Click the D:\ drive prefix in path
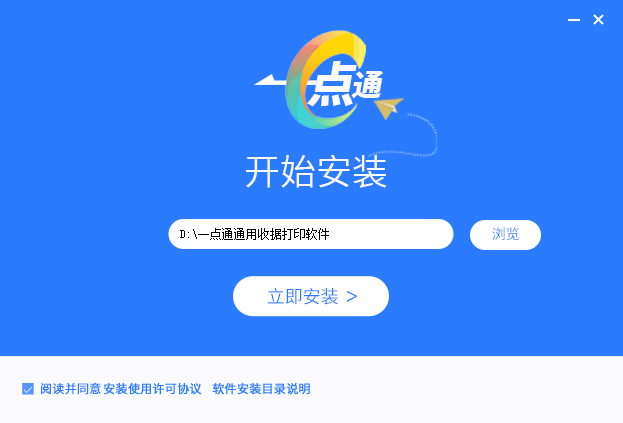 coord(189,234)
